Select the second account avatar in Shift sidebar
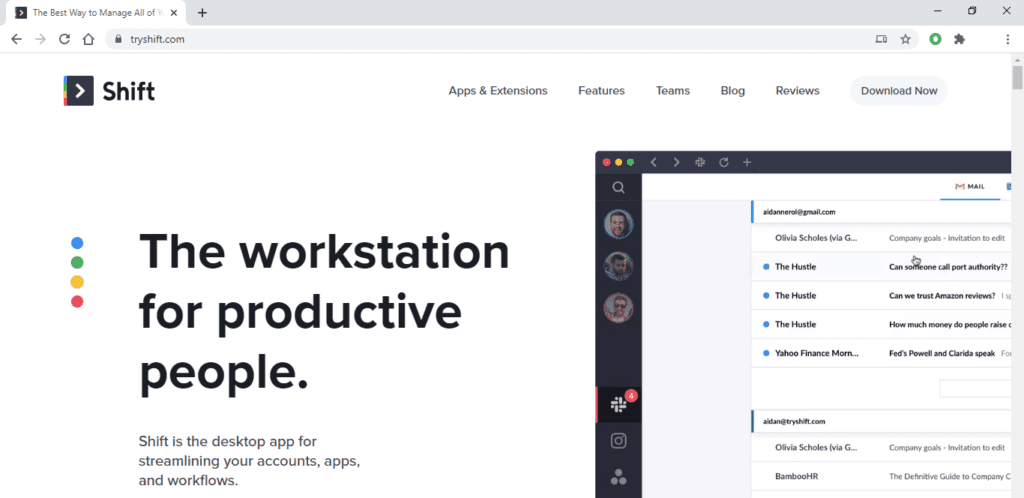Viewport: 1024px width, 498px height. click(x=618, y=266)
